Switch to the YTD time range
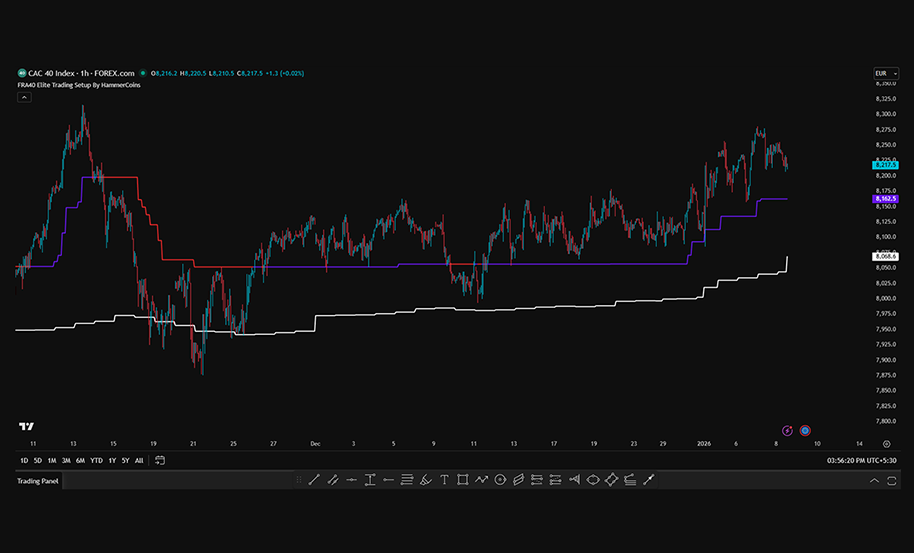This screenshot has width=914, height=553. (x=96, y=460)
